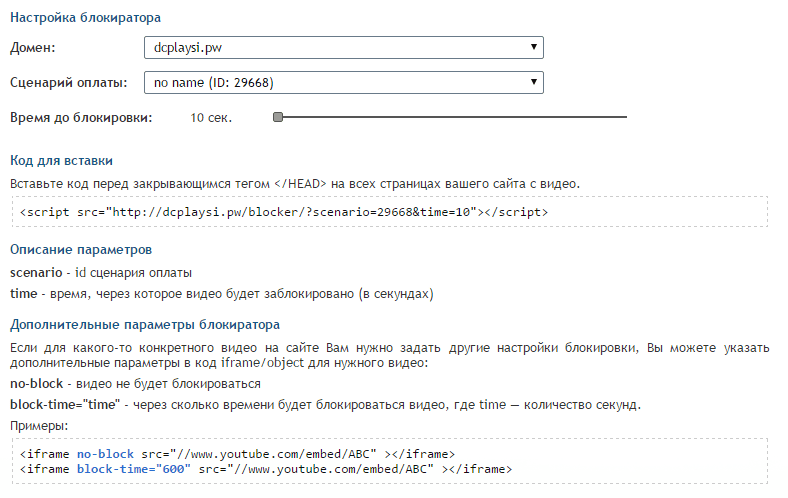The height and width of the screenshot is (498, 788).
Task: Click the blocking time slider track
Action: point(450,117)
